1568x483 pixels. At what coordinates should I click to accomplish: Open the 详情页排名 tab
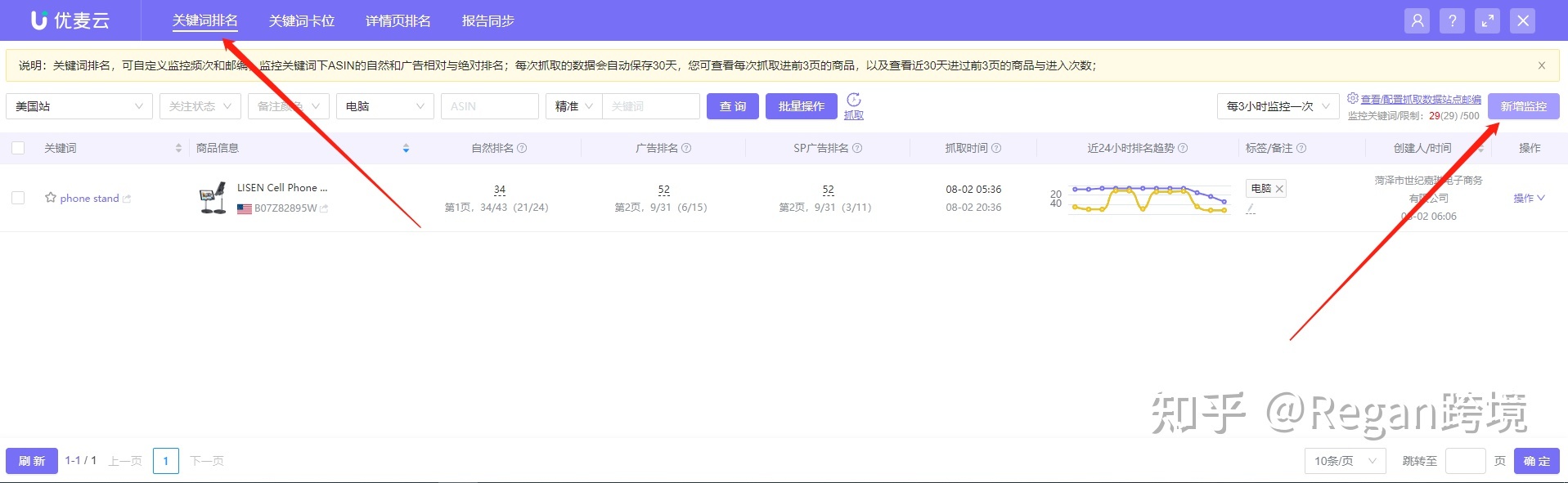point(398,21)
